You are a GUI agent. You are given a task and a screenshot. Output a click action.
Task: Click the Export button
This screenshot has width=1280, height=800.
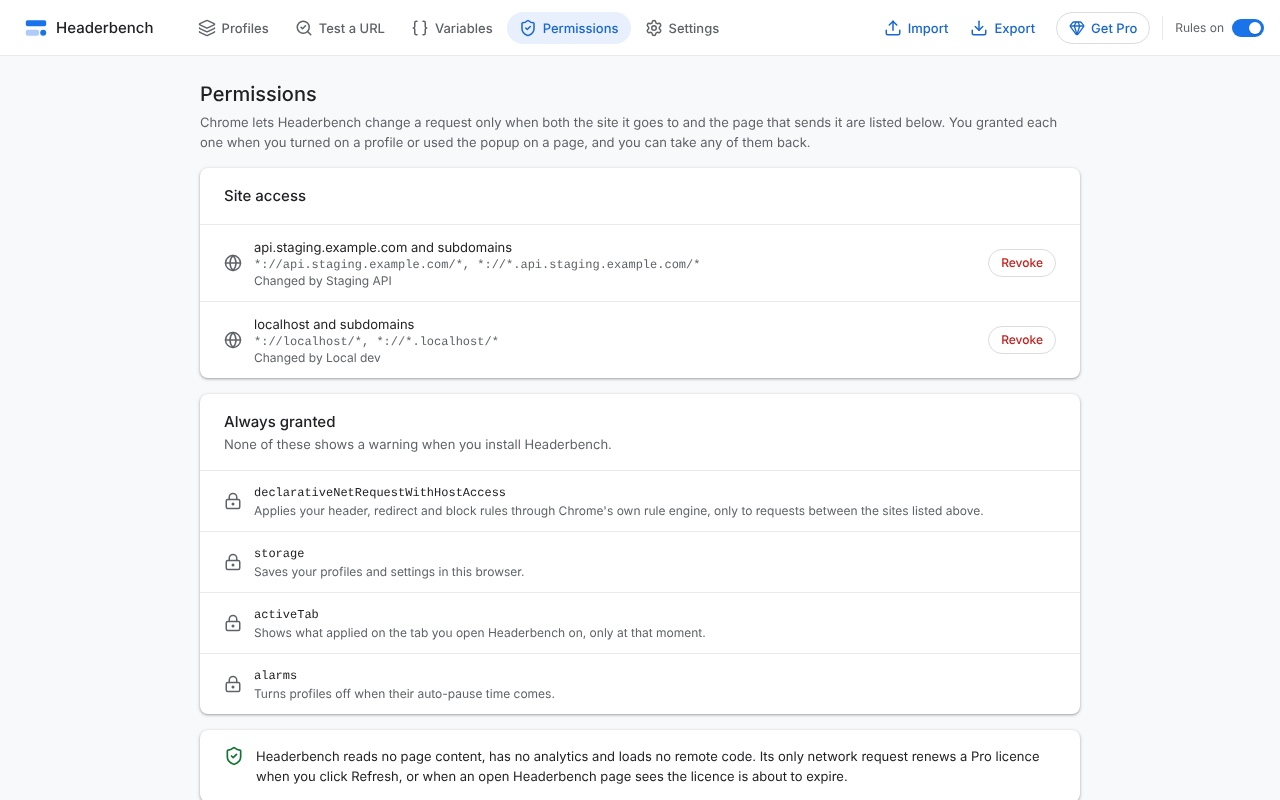1003,28
